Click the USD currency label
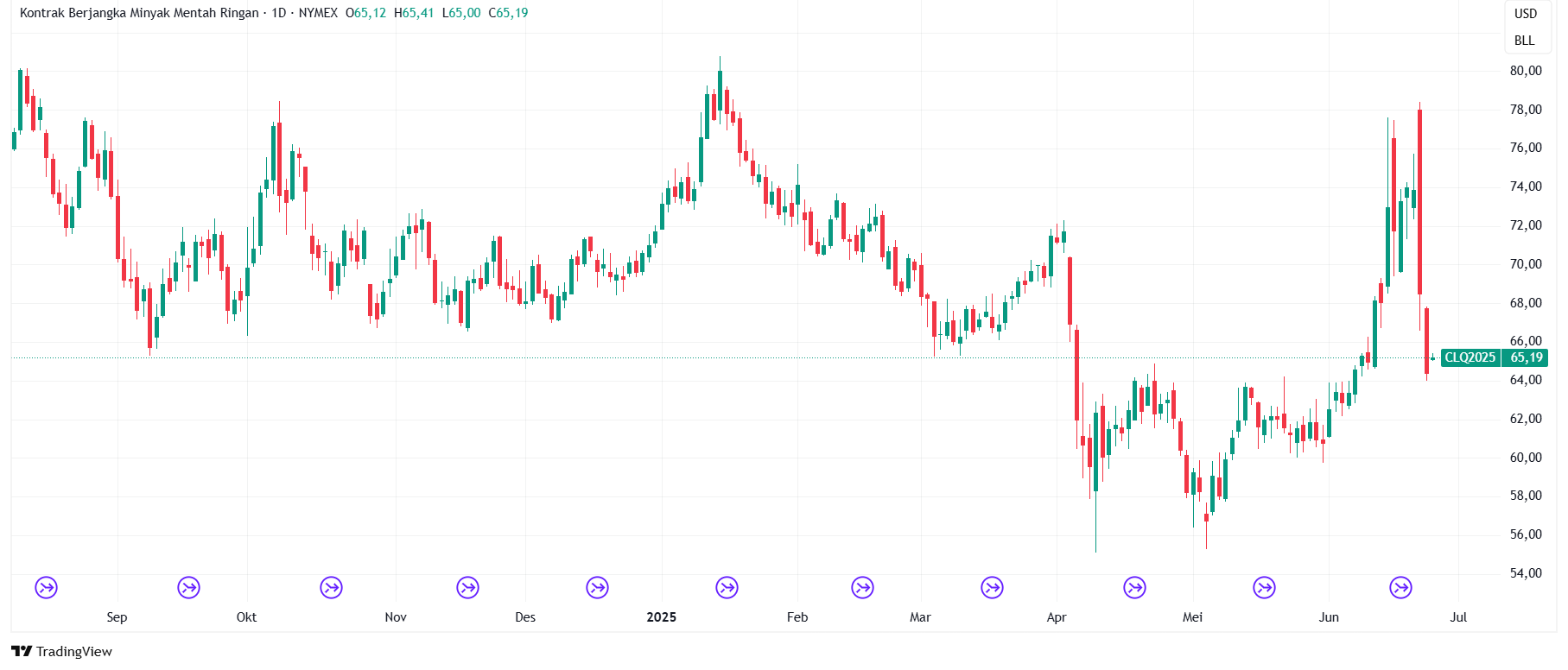The height and width of the screenshot is (670, 1568). tap(1526, 14)
